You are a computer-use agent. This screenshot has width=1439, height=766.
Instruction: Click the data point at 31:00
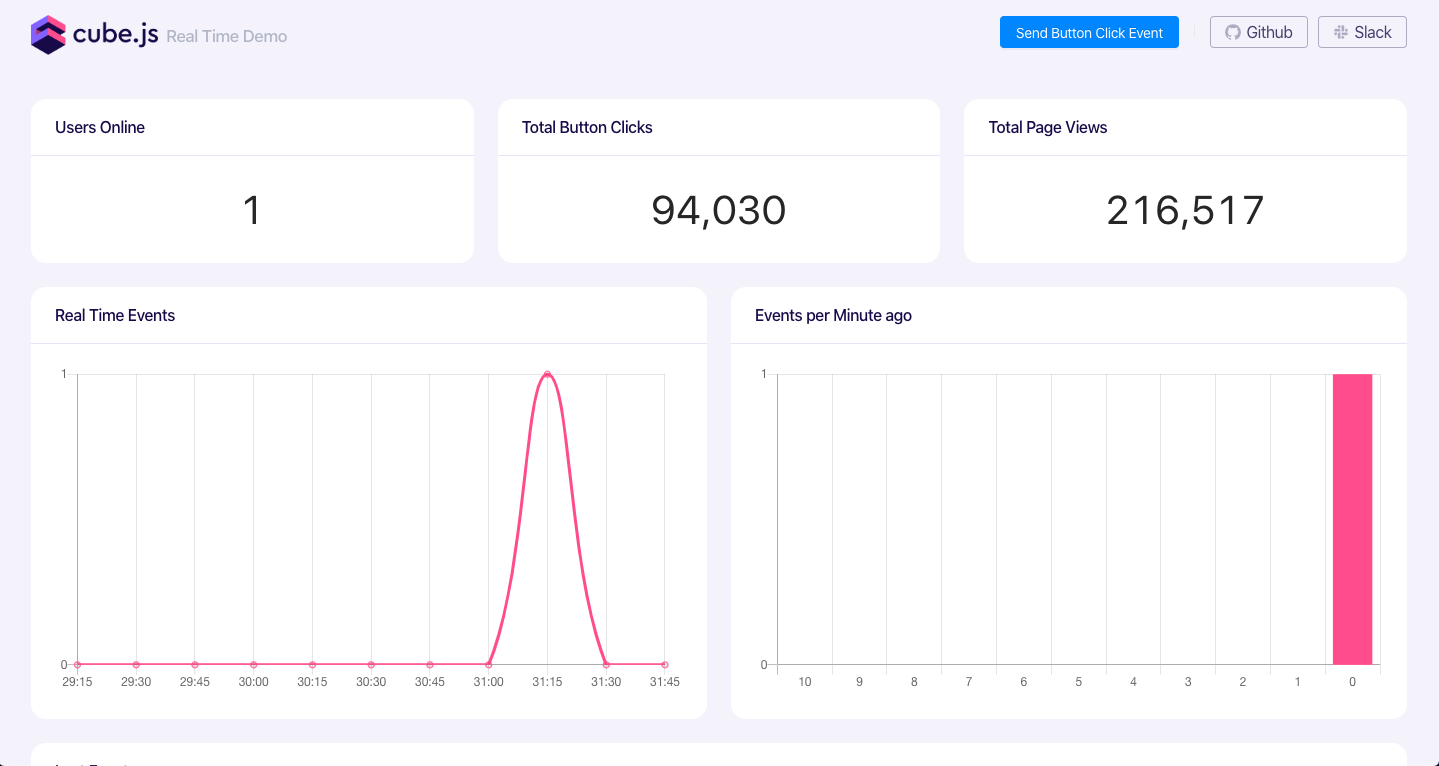(488, 664)
